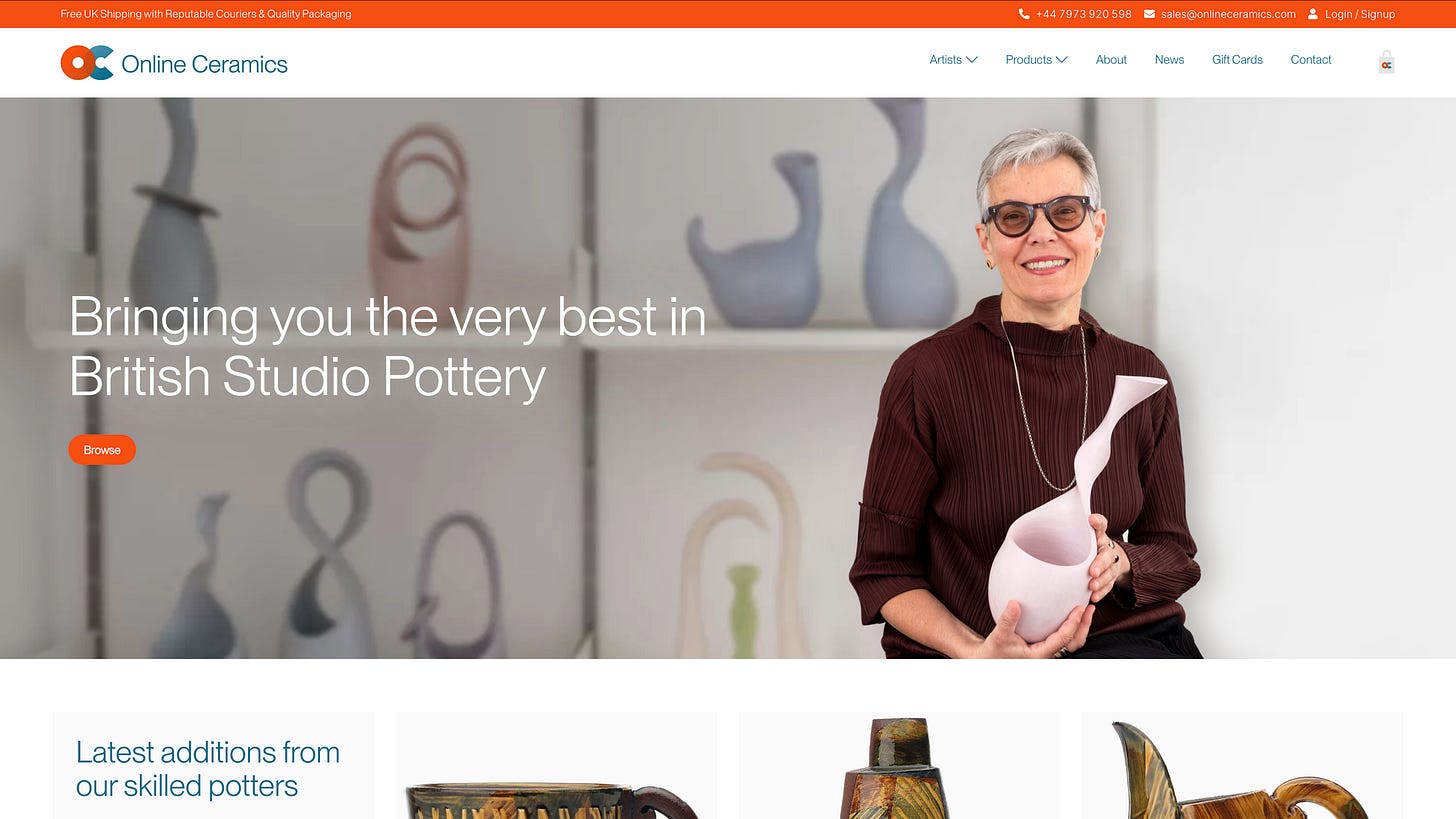Image resolution: width=1456 pixels, height=819 pixels.
Task: Click the orange Browse button
Action: click(102, 450)
